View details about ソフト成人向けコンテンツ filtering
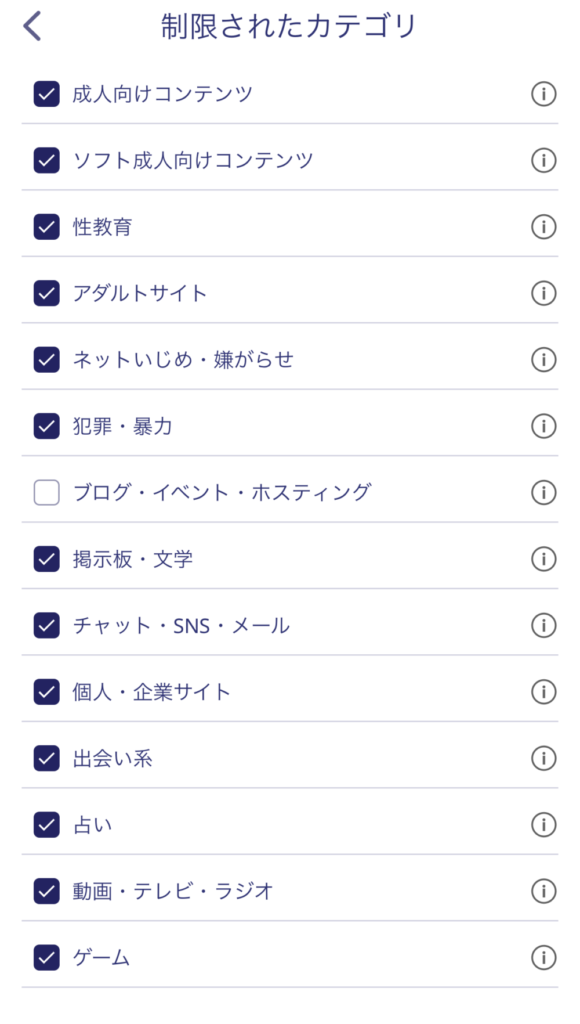 tap(544, 160)
